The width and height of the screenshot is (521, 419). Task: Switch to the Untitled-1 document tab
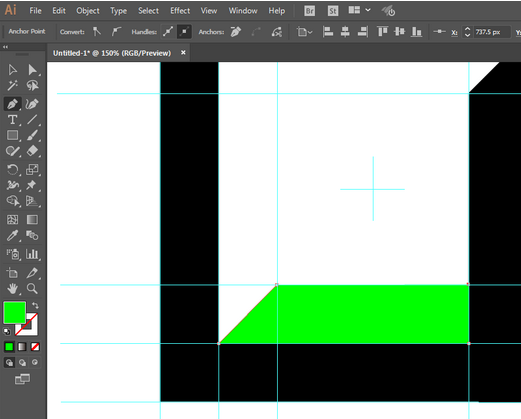112,53
